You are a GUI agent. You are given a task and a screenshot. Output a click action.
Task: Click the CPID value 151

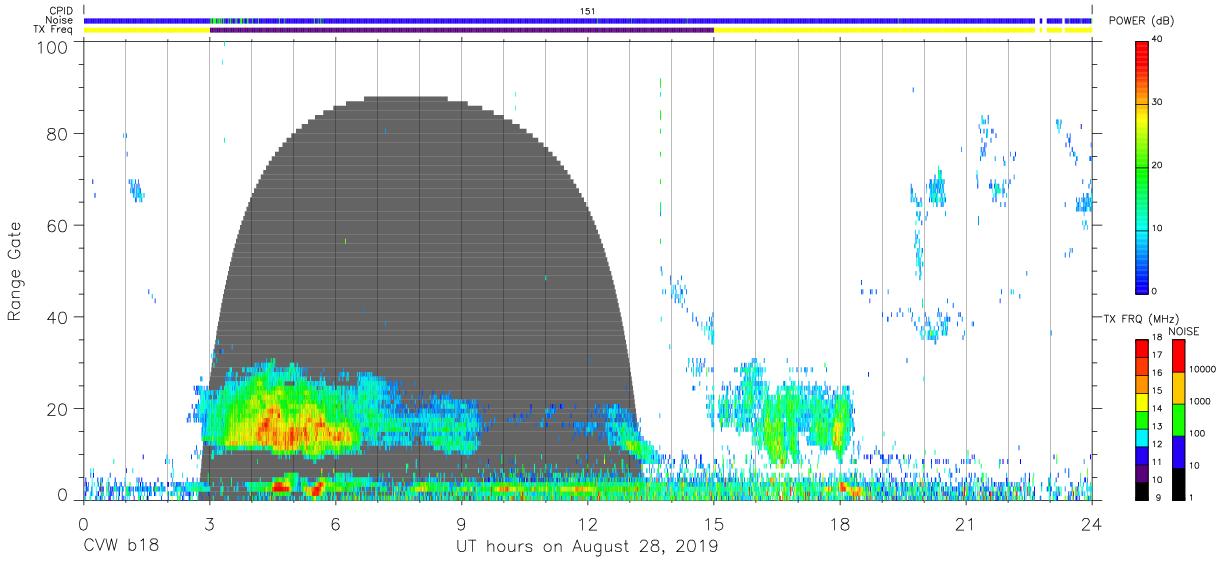pyautogui.click(x=588, y=11)
